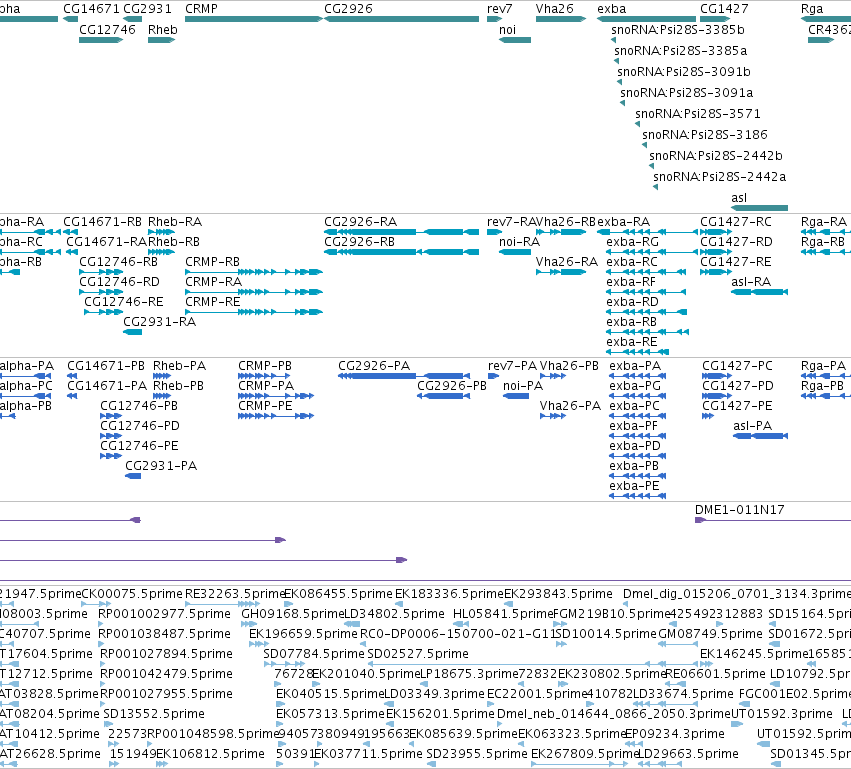Select the exba-RE transcript label
The width and height of the screenshot is (851, 769).
click(632, 342)
